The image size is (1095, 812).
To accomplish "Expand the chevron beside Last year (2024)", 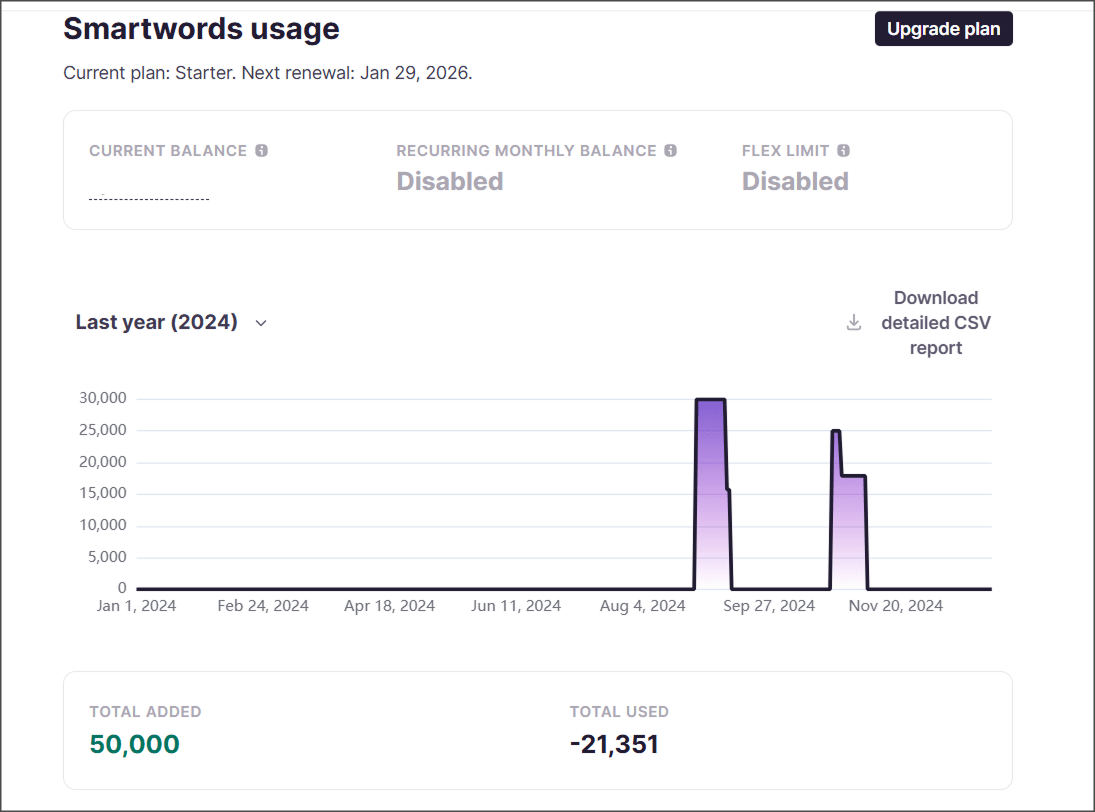I will pos(261,323).
